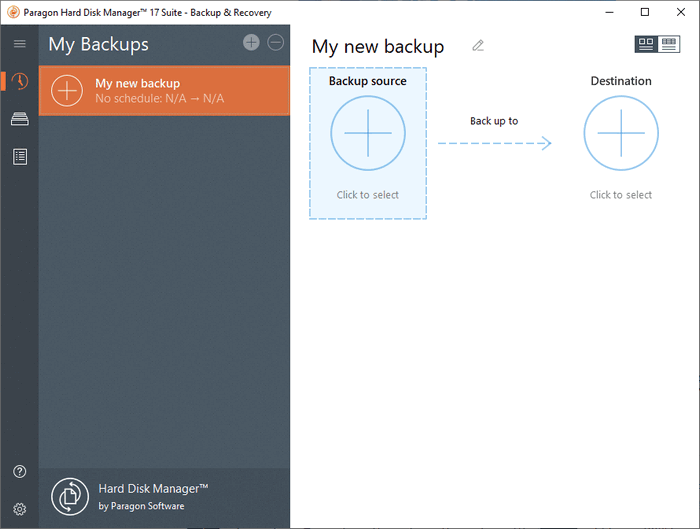Remove backup using the minus button
This screenshot has height=529, width=700.
point(275,42)
